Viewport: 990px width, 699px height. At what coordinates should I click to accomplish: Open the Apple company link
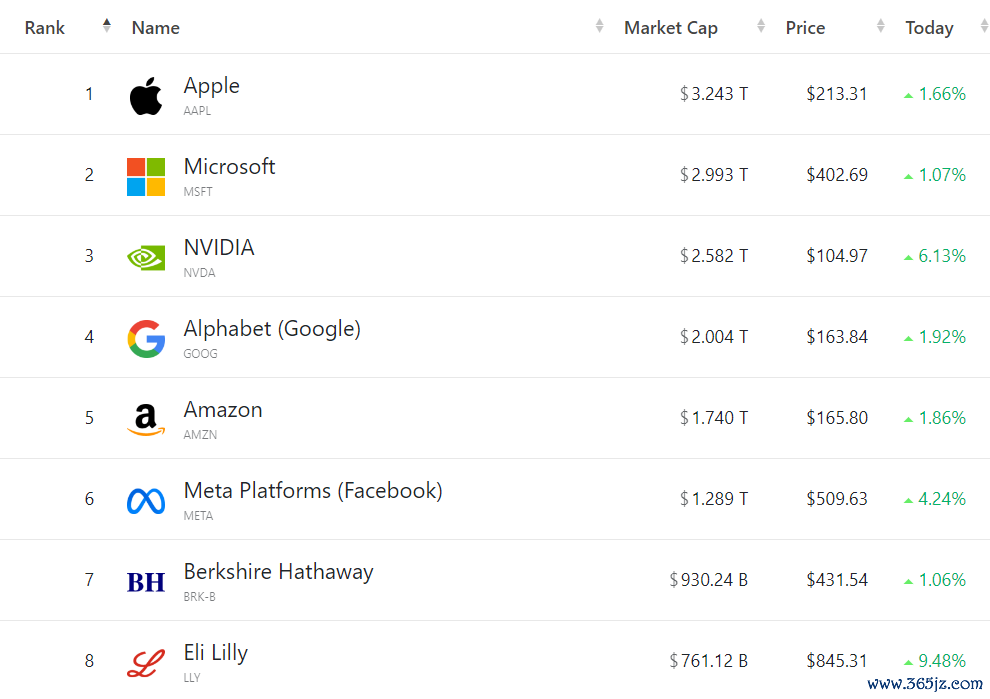tap(211, 86)
